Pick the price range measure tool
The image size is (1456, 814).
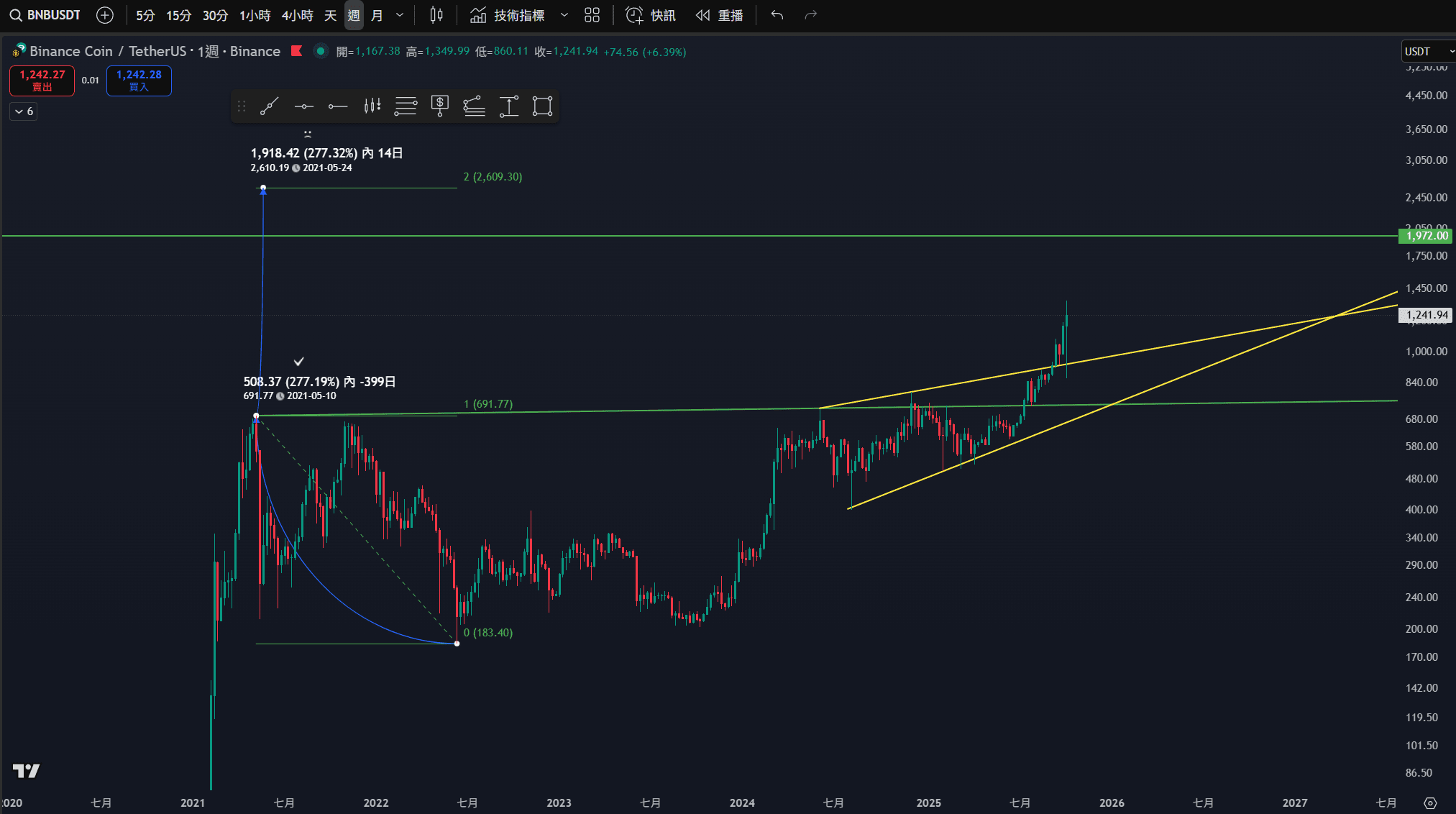508,106
